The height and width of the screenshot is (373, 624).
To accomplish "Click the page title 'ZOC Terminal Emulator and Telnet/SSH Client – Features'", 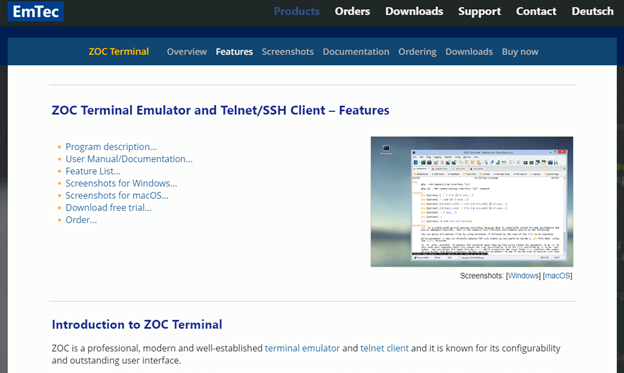I will pyautogui.click(x=220, y=110).
